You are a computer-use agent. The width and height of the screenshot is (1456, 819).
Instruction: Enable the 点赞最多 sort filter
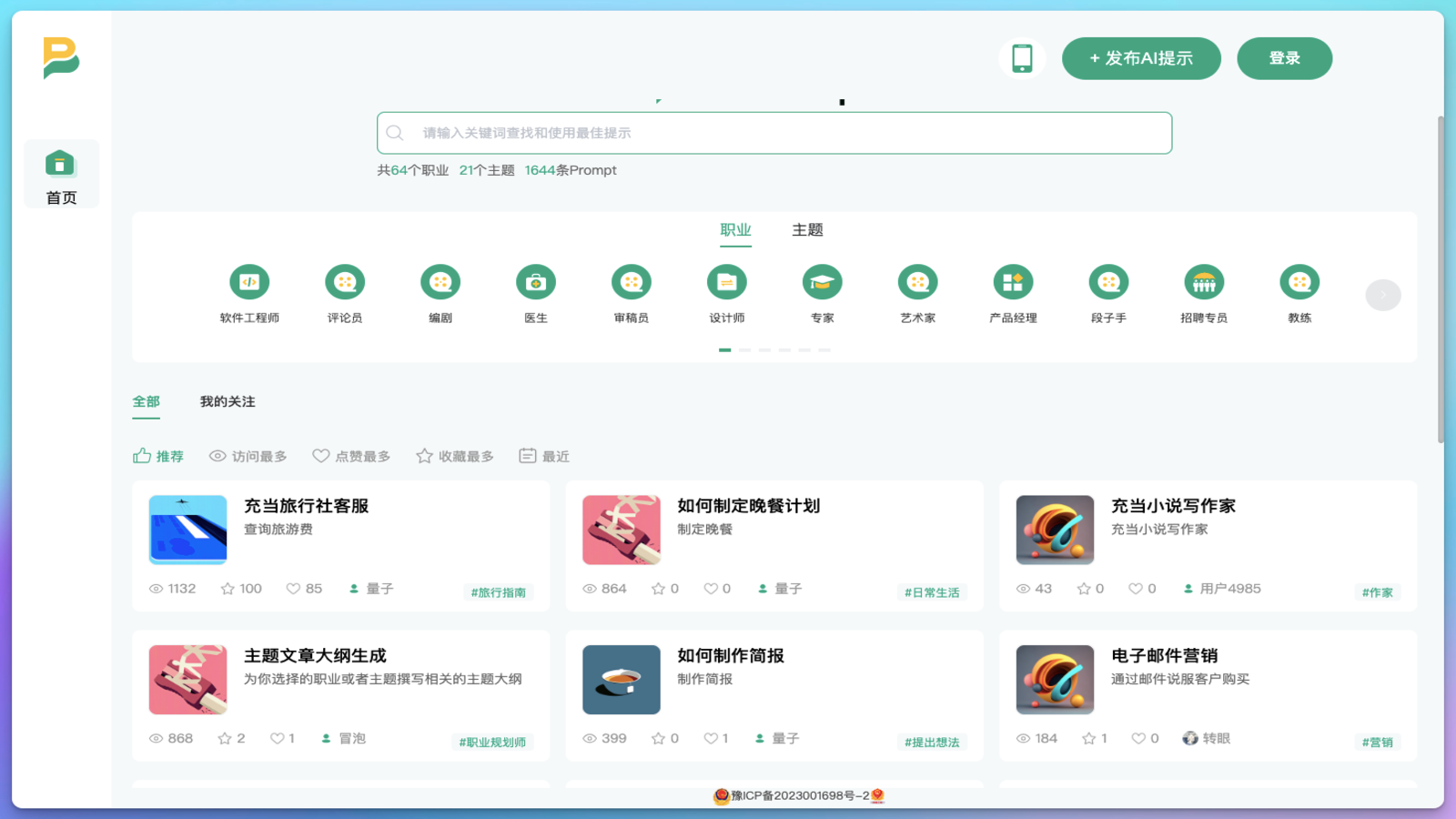351,456
